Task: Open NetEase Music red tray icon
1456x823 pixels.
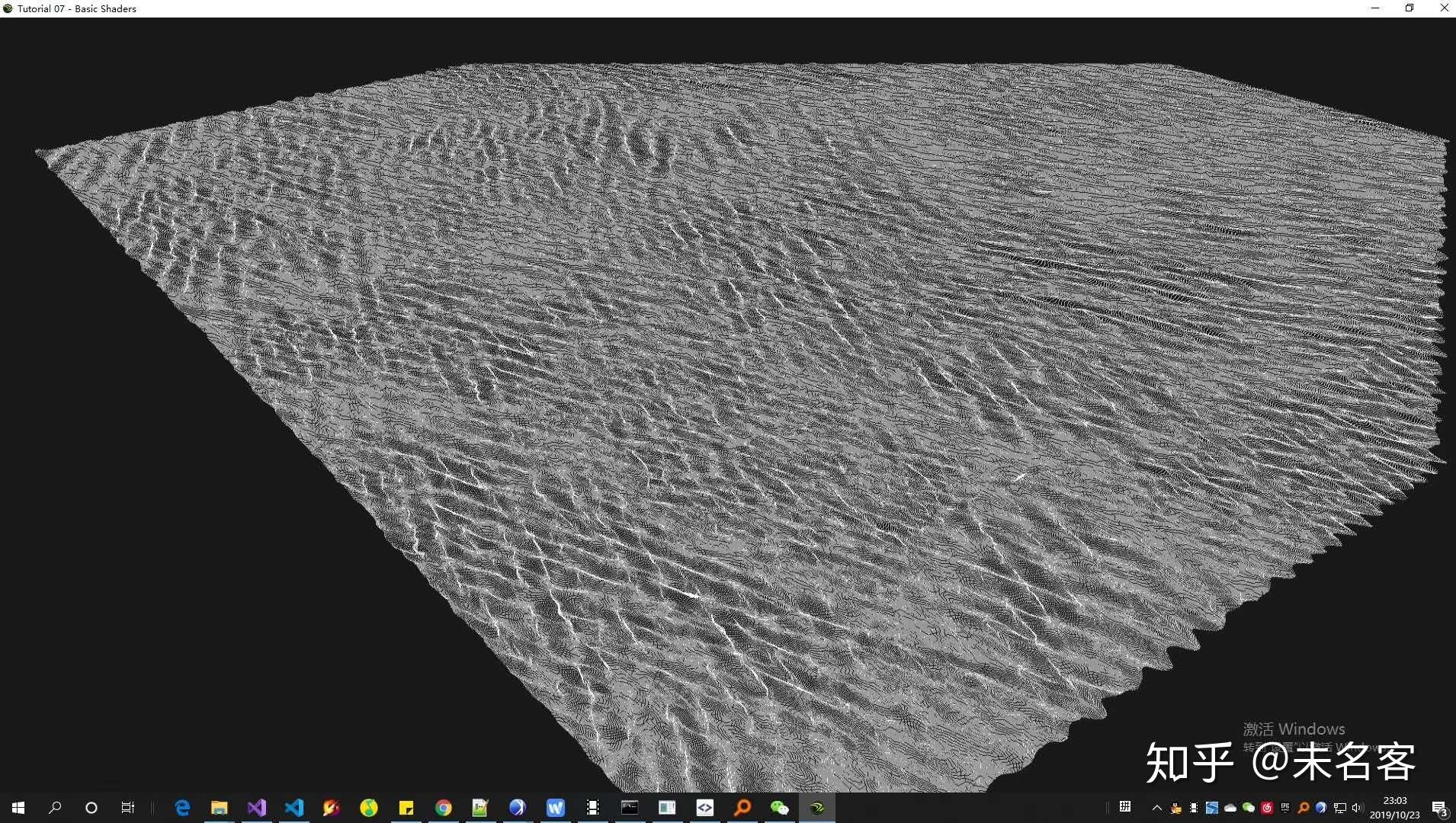Action: click(x=1267, y=808)
